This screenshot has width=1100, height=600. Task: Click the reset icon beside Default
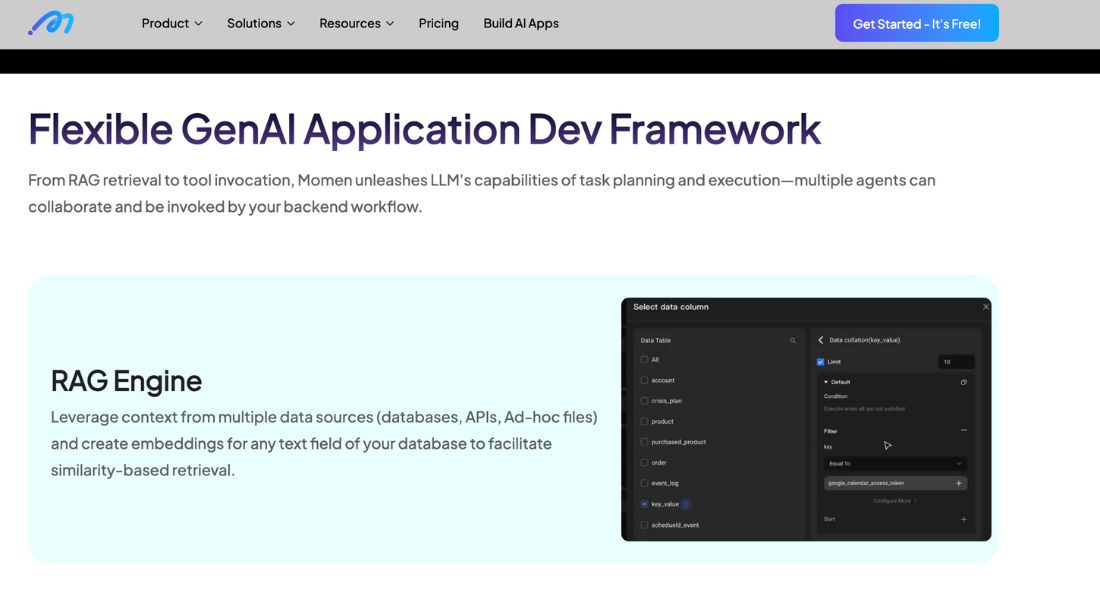963,381
